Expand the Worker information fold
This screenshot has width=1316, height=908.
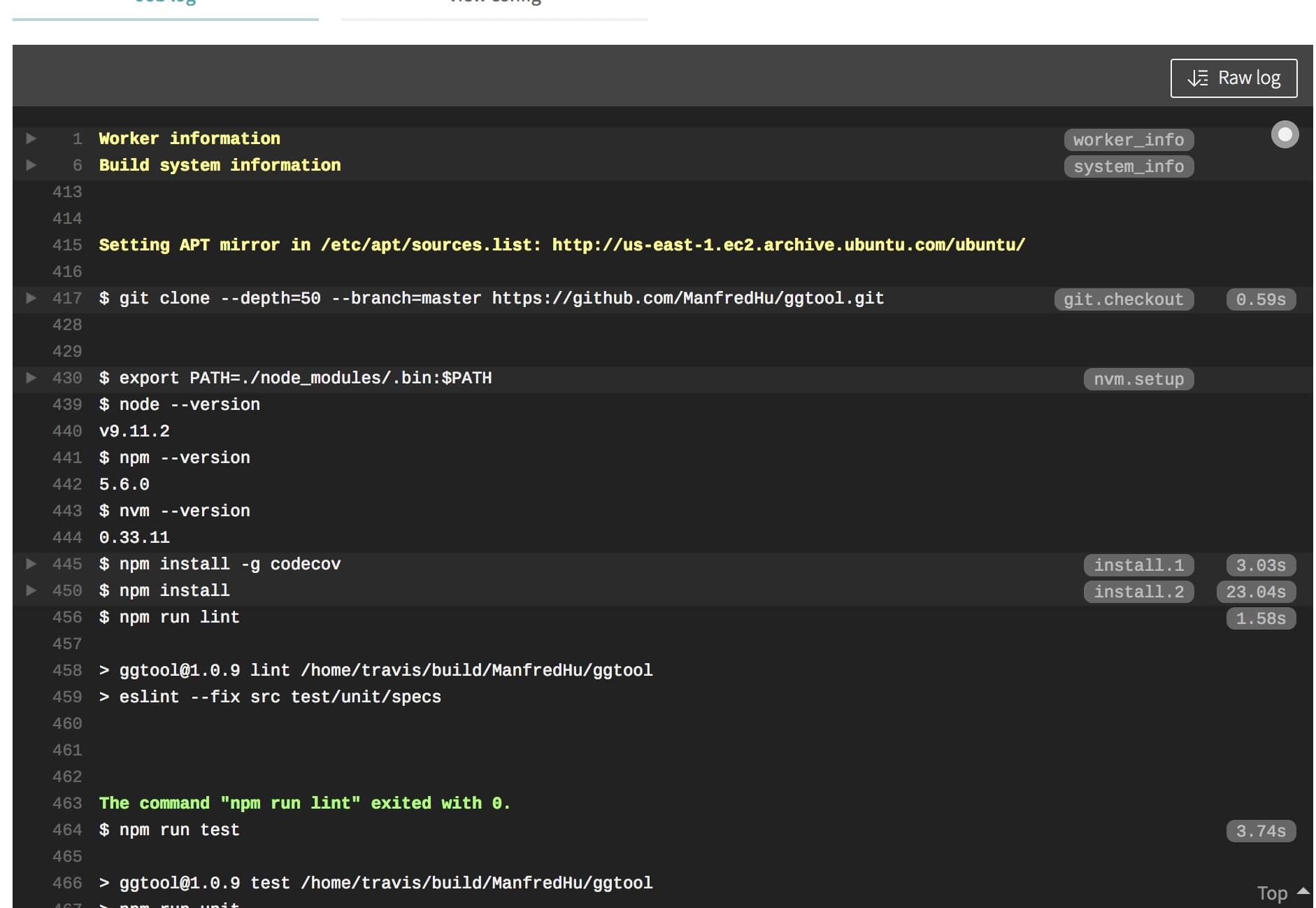(31, 139)
